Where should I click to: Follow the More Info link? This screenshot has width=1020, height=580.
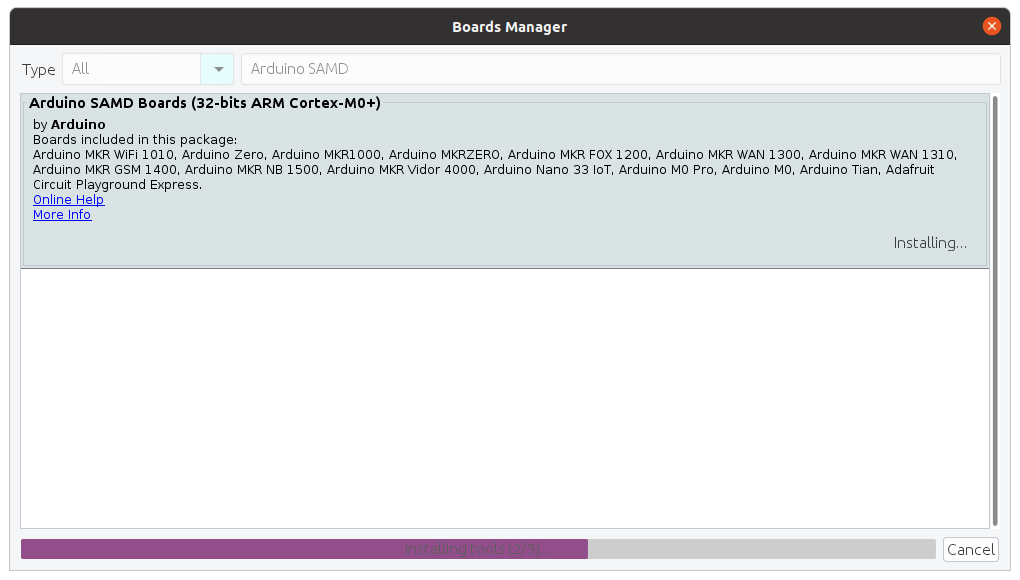click(x=62, y=215)
